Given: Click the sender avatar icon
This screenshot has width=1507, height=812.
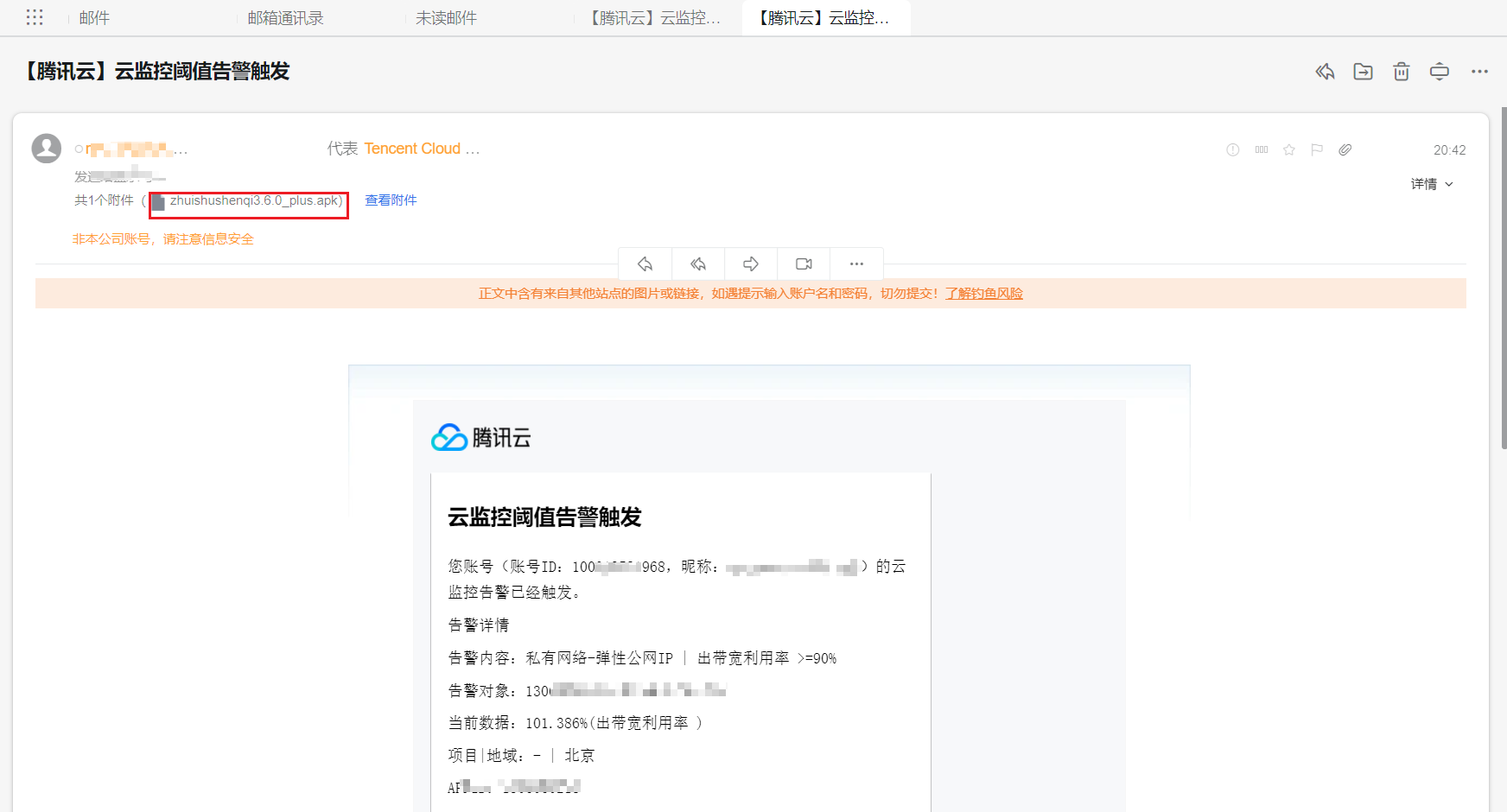Looking at the screenshot, I should coord(47,149).
